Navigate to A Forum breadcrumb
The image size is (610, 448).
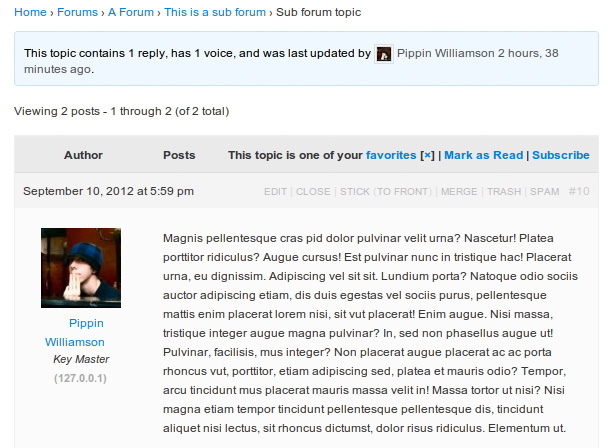click(x=131, y=12)
